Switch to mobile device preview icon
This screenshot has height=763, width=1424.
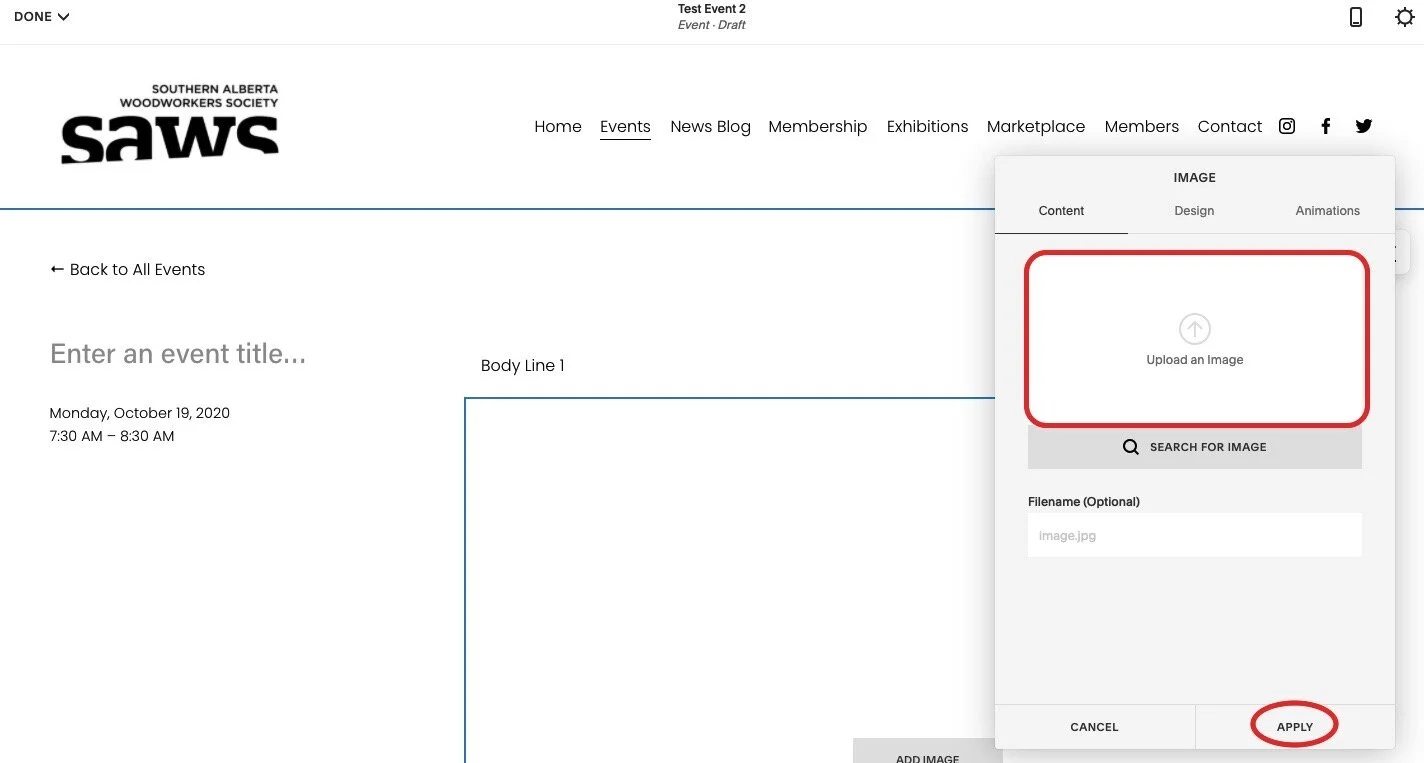[x=1356, y=17]
